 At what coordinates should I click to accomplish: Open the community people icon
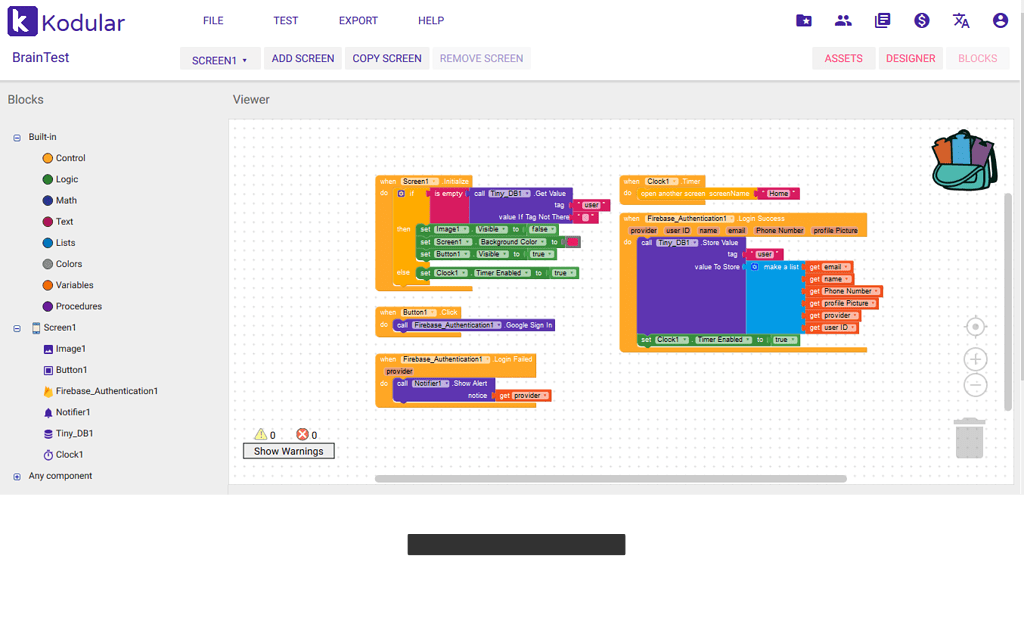tap(843, 20)
